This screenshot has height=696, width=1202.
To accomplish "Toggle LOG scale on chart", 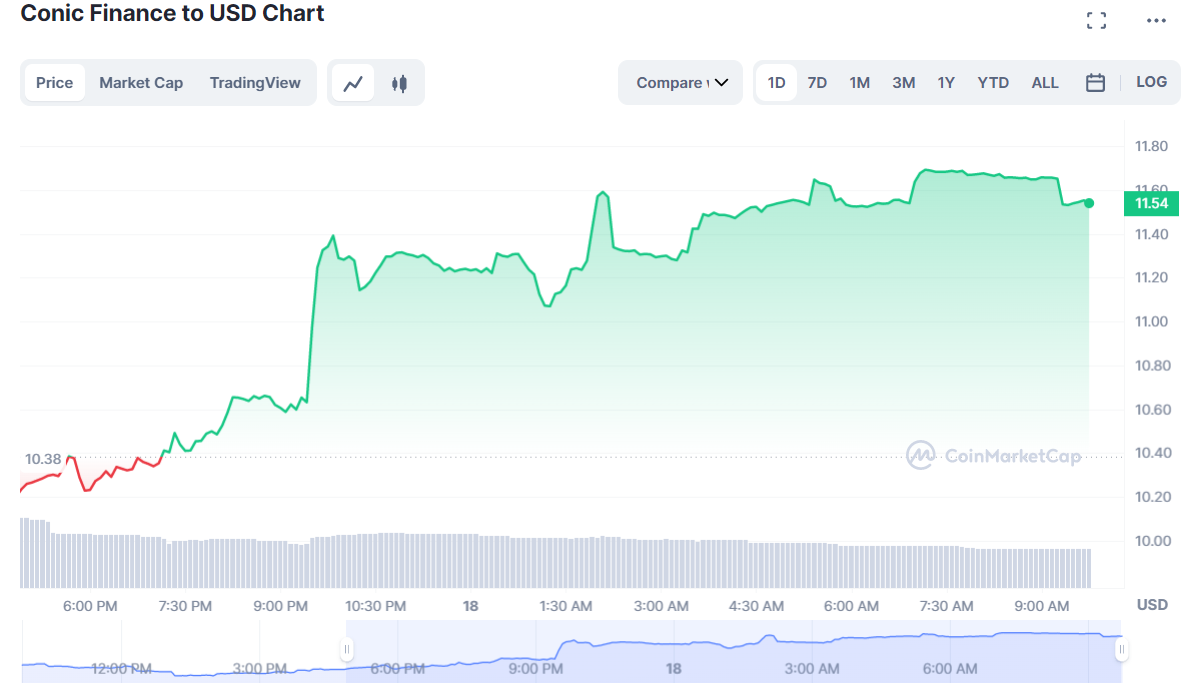I will [x=1152, y=82].
